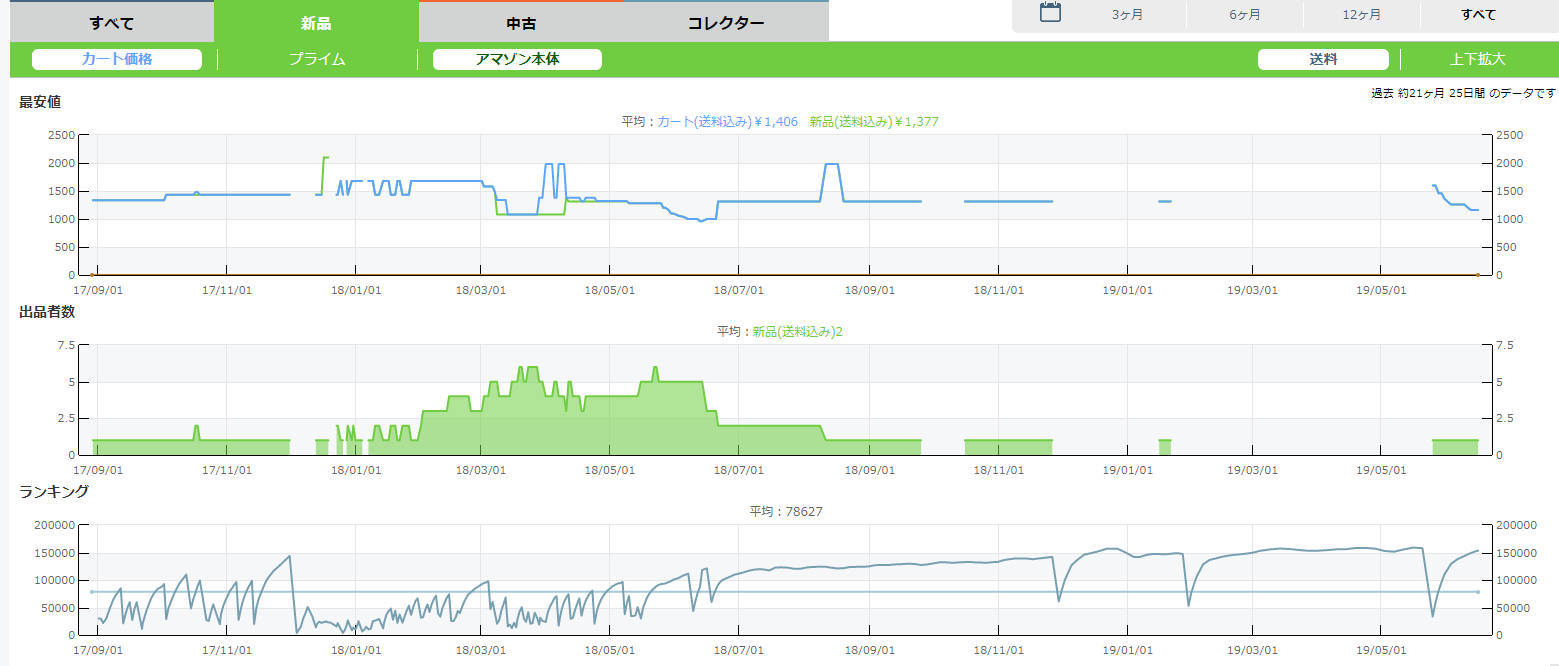Click the 上下拡大 vertical zoom button

click(x=1477, y=59)
